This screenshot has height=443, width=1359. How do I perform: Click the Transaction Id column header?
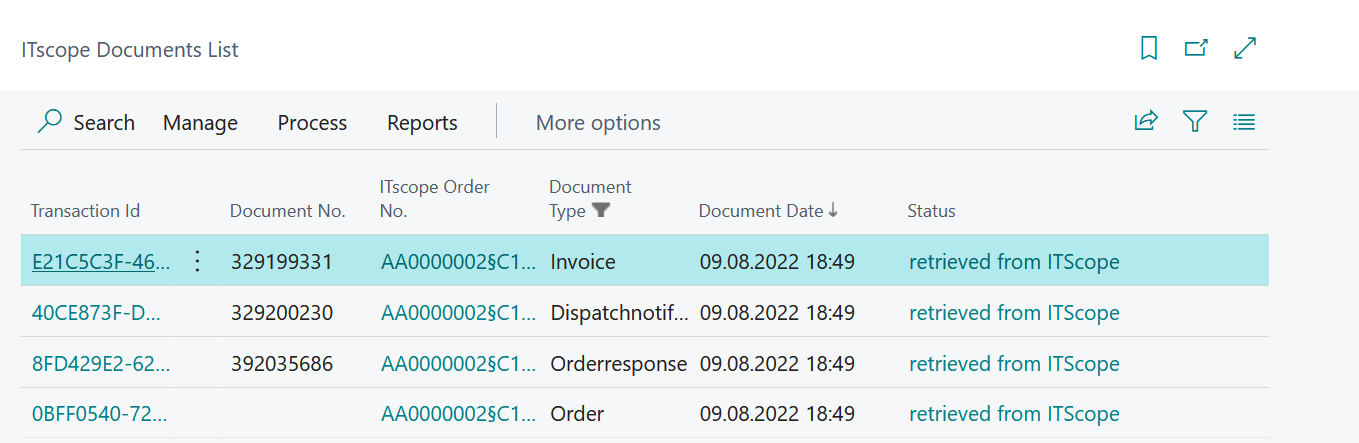point(85,211)
